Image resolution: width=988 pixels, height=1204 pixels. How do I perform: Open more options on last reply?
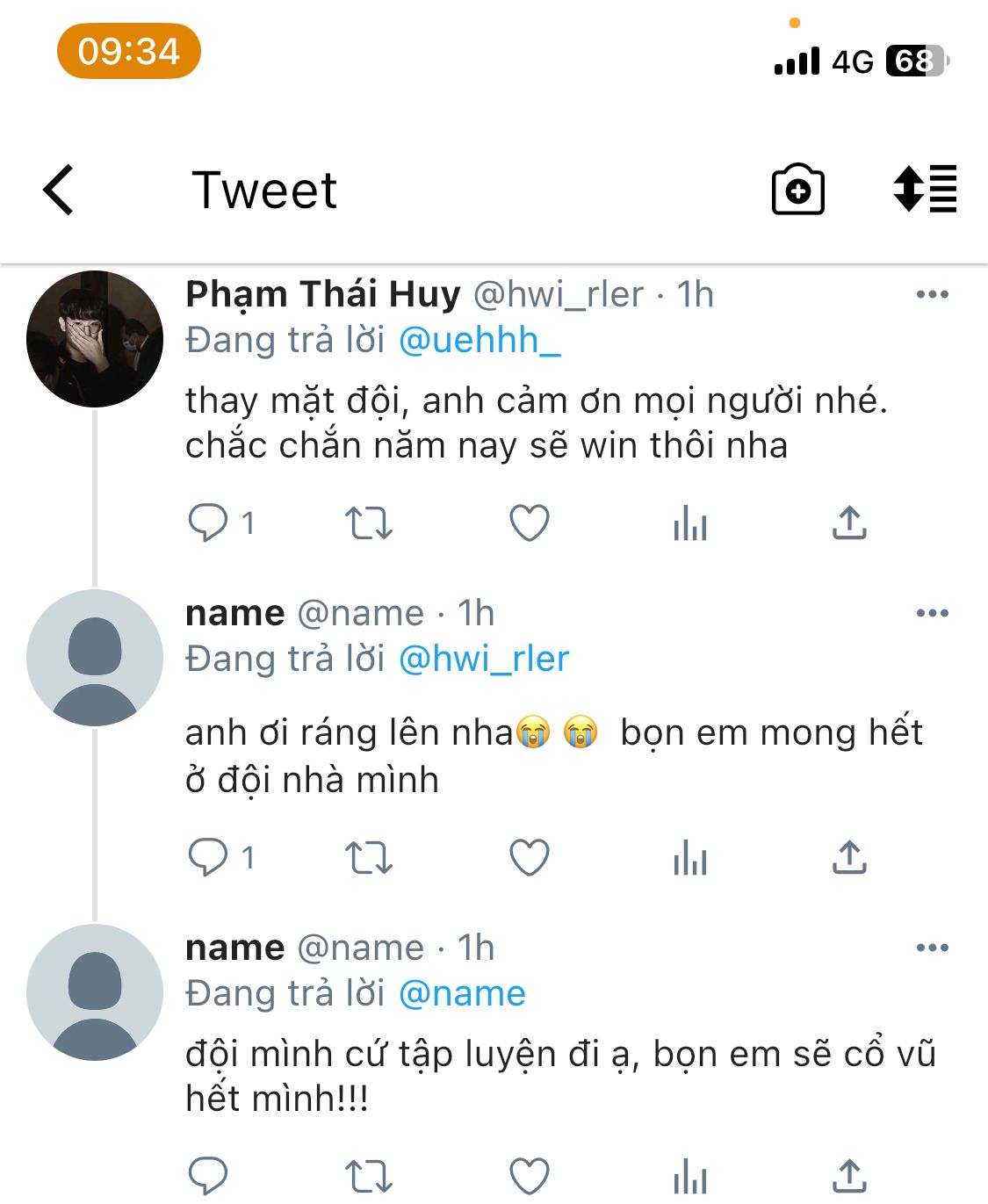[932, 948]
